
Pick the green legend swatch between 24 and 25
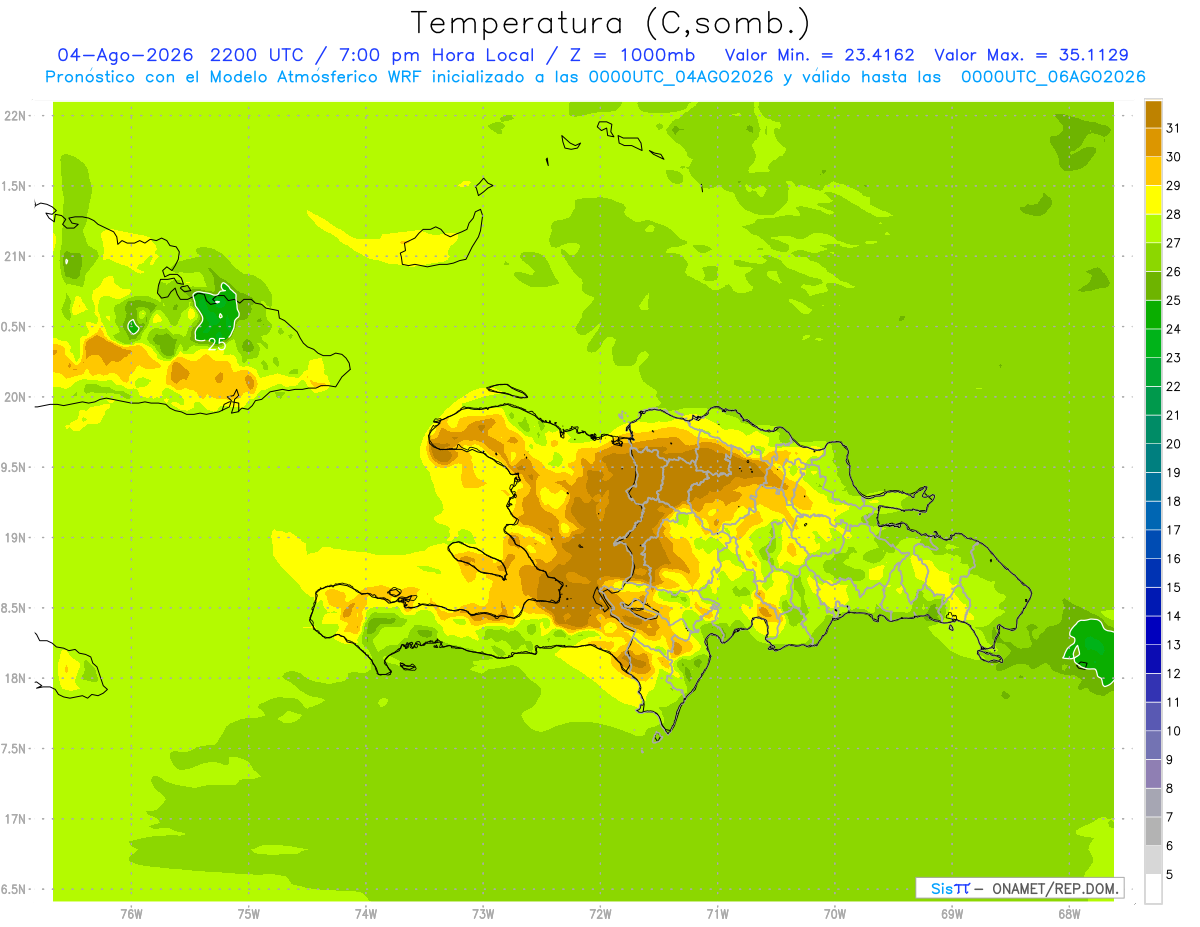click(x=1153, y=314)
